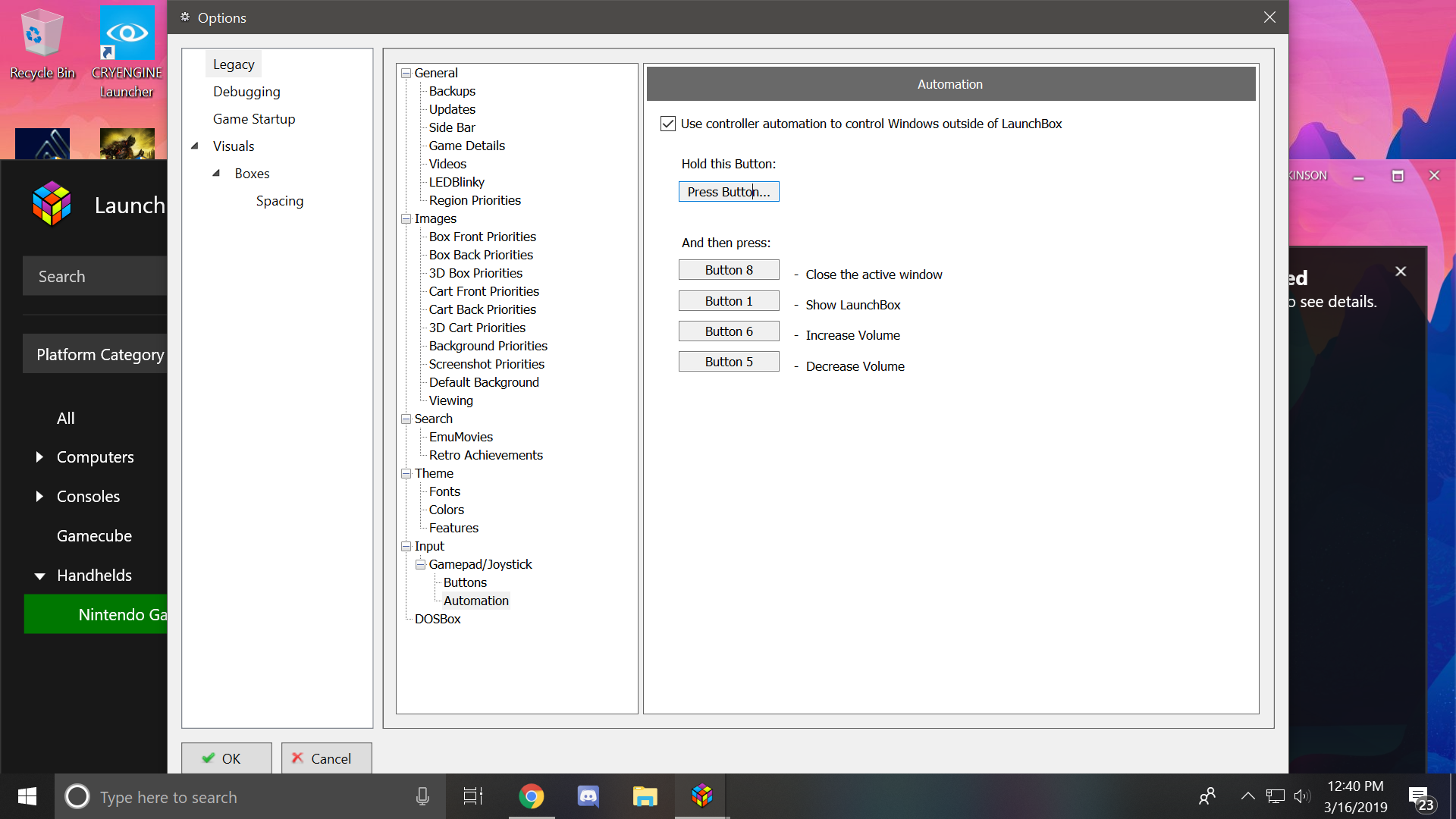This screenshot has width=1456, height=819.
Task: Collapse the Visuals section arrow
Action: (195, 146)
